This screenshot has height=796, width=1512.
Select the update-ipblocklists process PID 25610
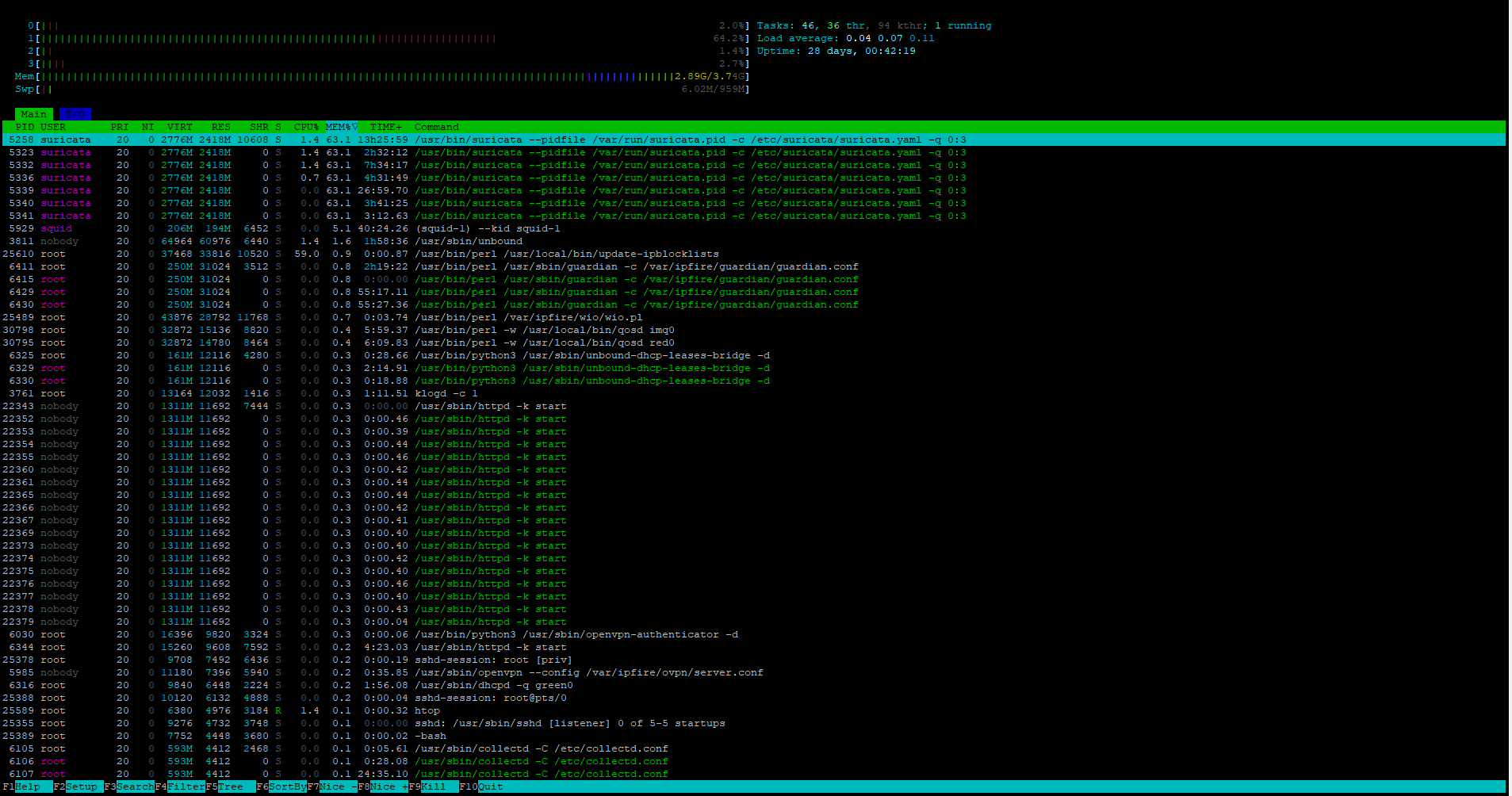754,254
